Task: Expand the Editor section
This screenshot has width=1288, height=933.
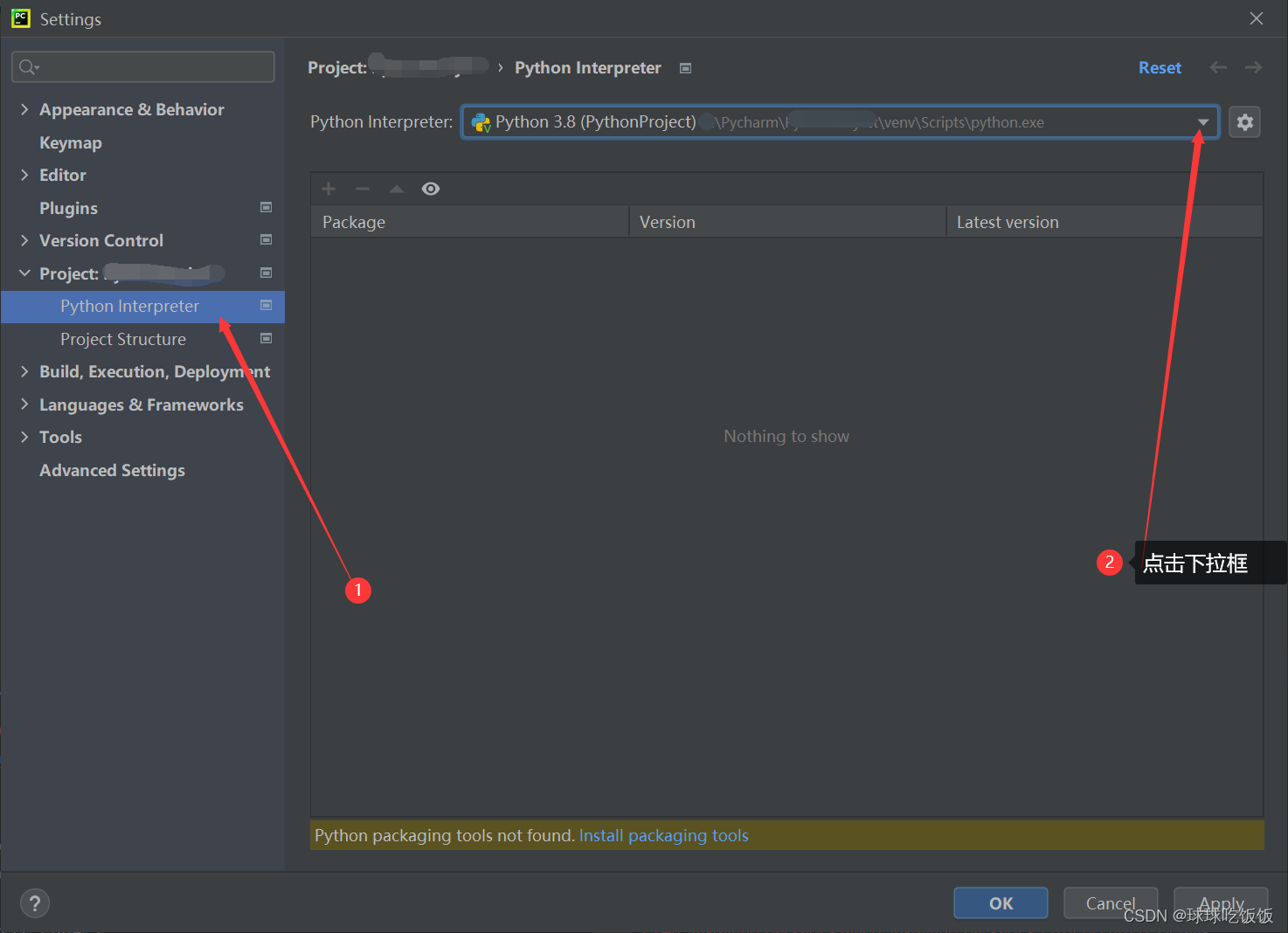Action: pyautogui.click(x=24, y=175)
